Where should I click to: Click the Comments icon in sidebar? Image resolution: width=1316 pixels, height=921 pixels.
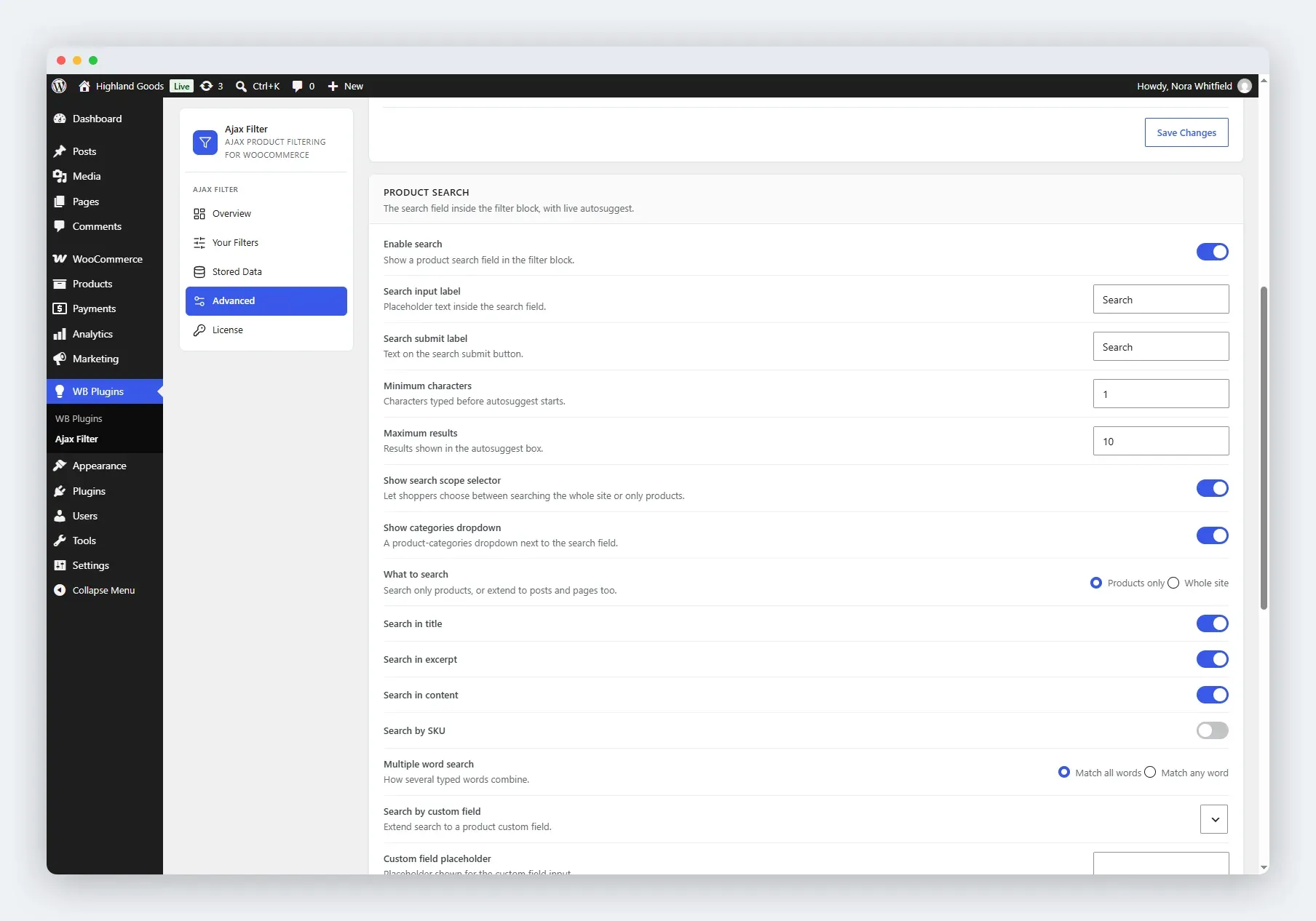pos(60,226)
